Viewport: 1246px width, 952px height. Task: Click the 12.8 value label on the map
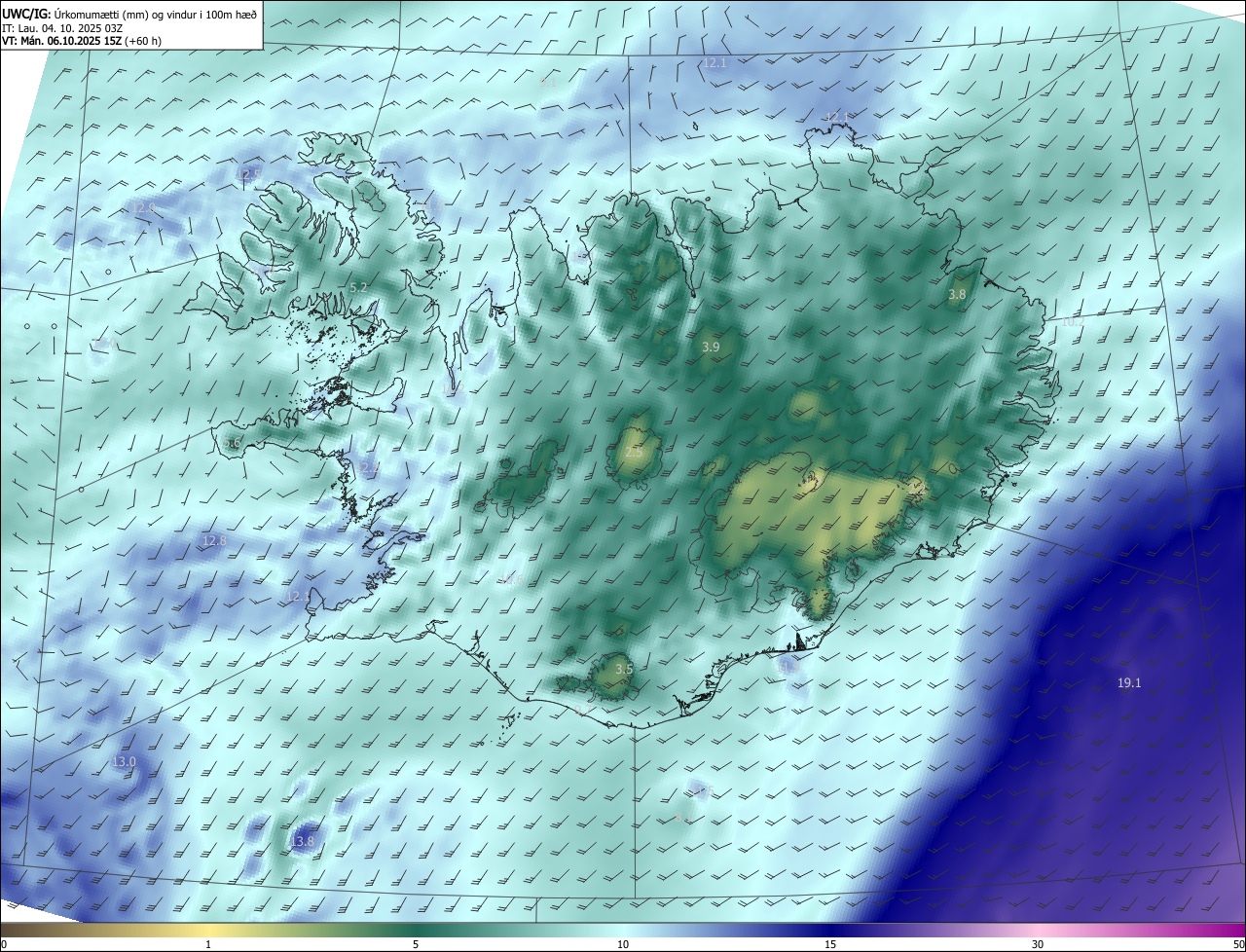pos(214,540)
